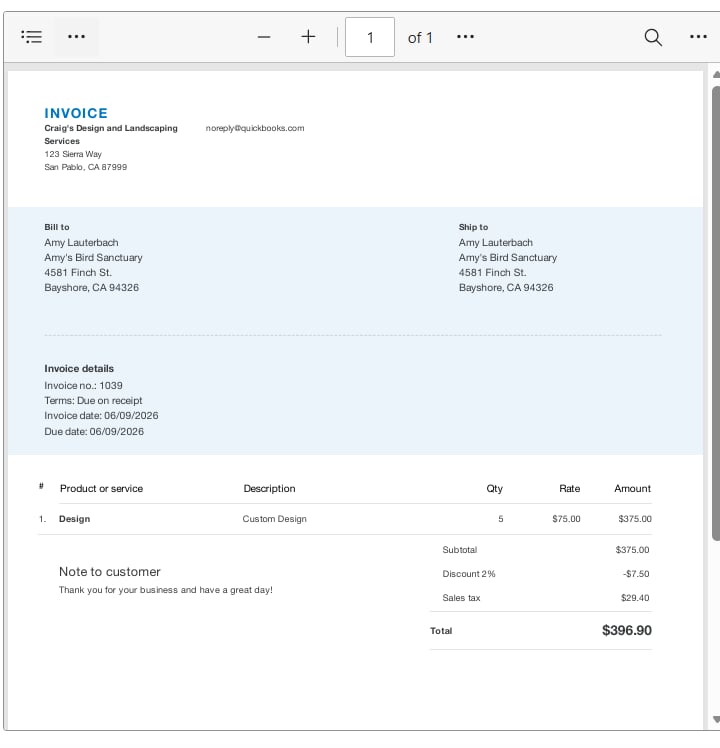Click the '$75.00' rate value
This screenshot has width=720, height=748.
click(566, 519)
